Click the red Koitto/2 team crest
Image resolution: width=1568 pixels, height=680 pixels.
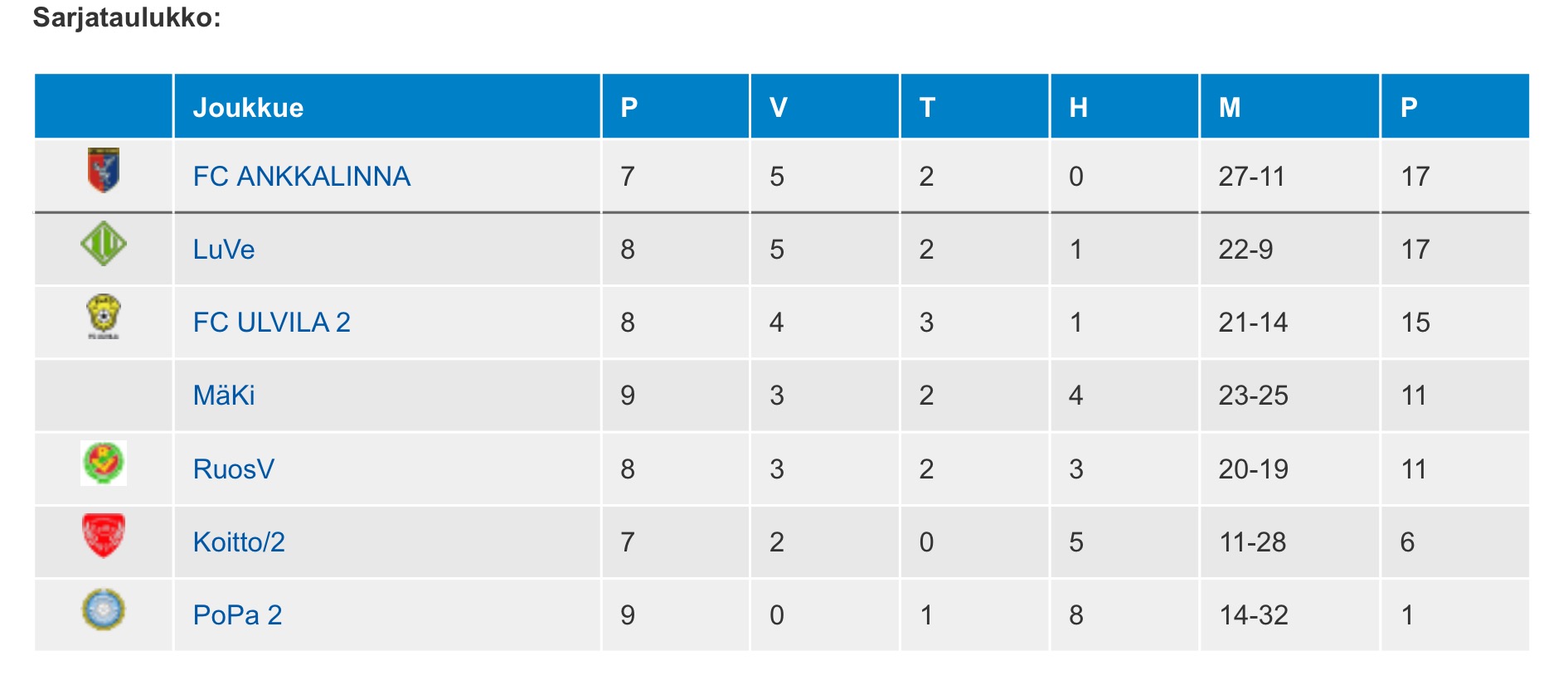coord(104,536)
